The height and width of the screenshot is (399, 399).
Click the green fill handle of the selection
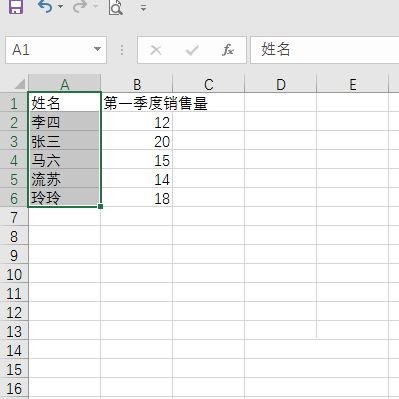[101, 207]
